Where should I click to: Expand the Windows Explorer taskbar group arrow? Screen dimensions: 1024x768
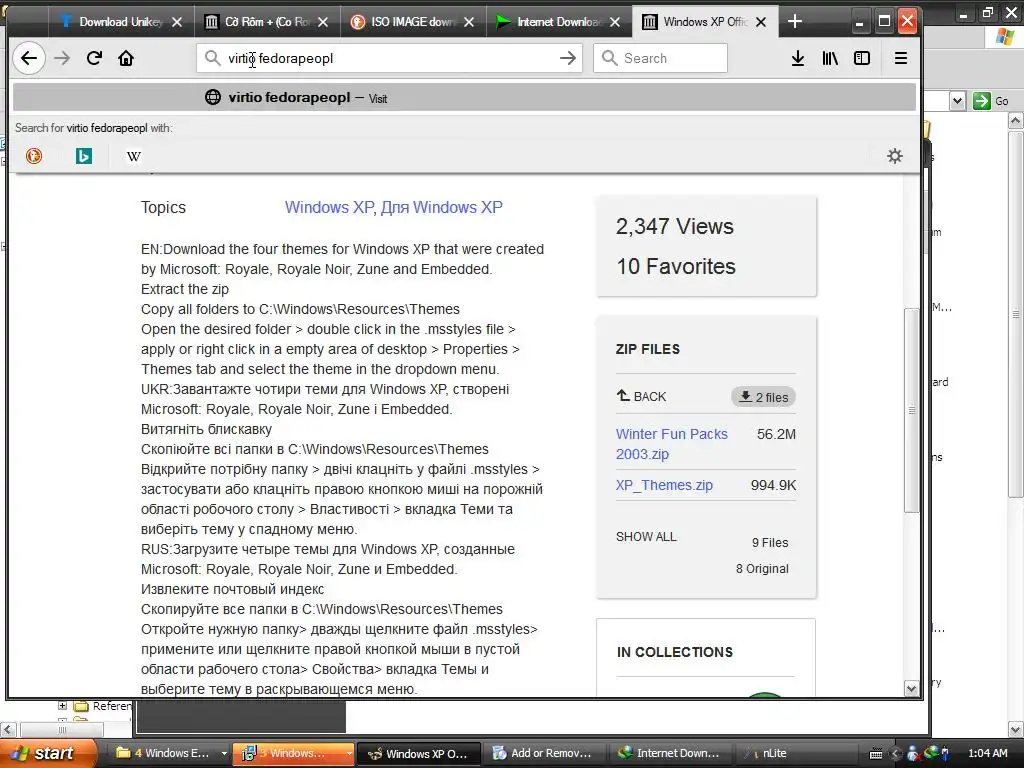click(x=224, y=753)
